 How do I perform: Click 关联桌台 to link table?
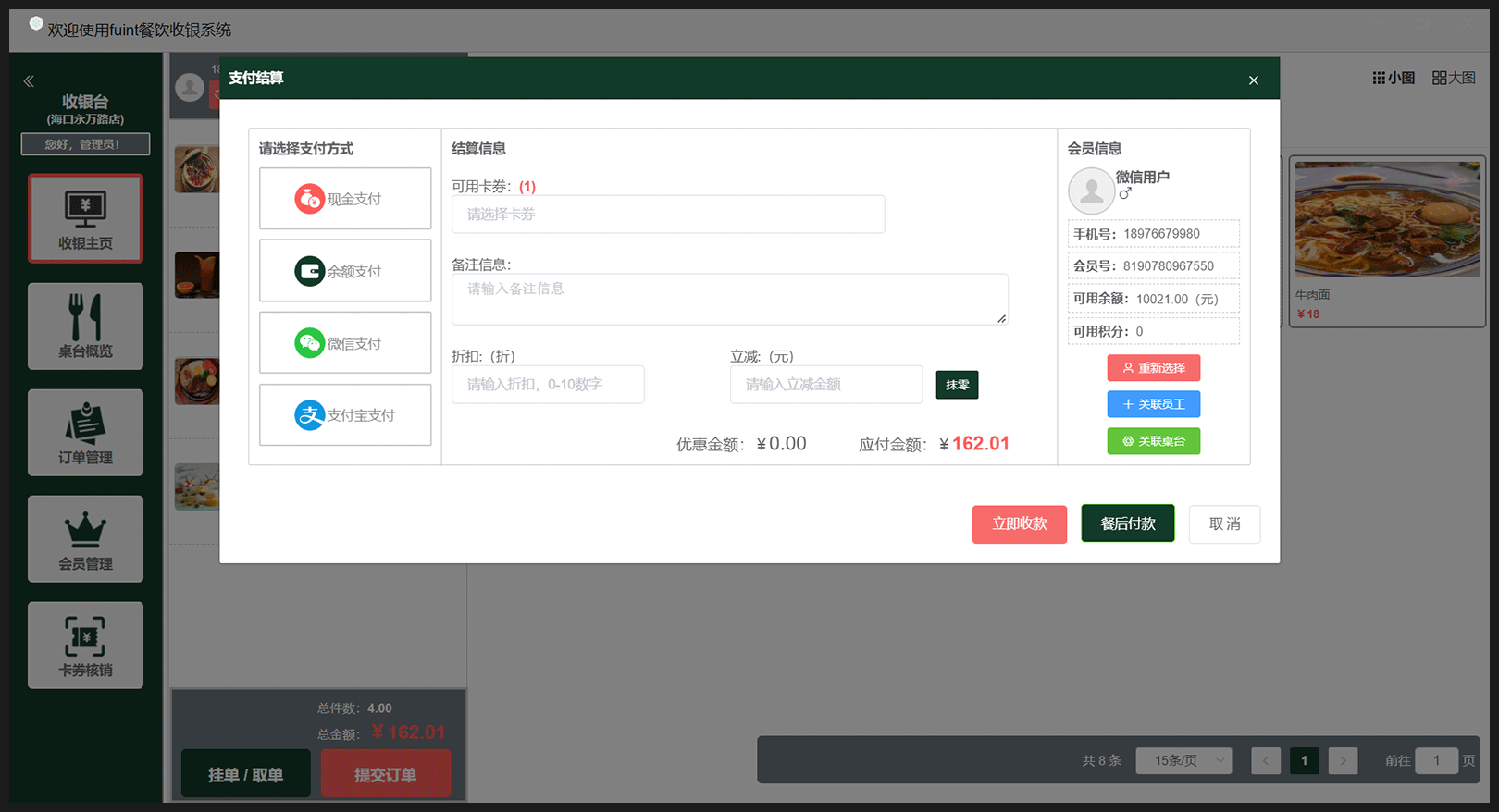1154,441
